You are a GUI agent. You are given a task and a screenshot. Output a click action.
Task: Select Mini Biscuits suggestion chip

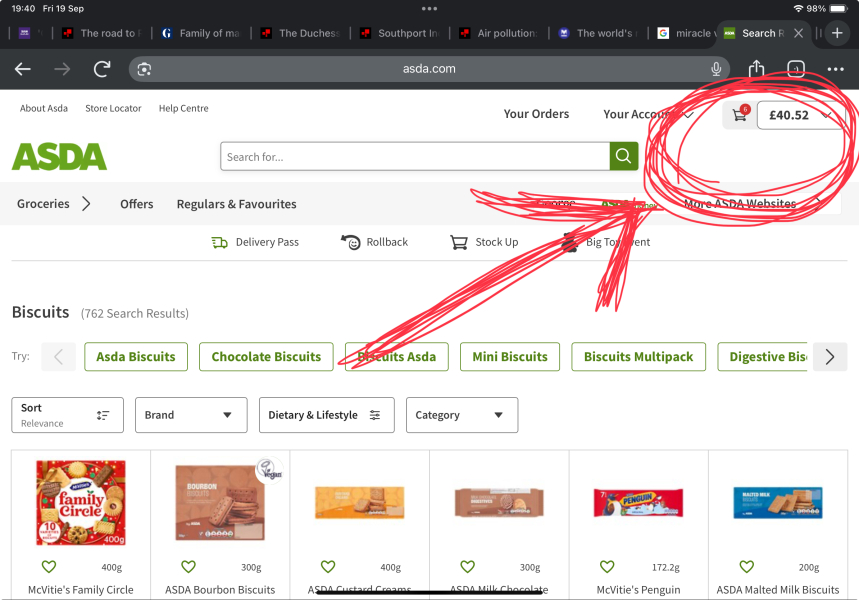509,357
